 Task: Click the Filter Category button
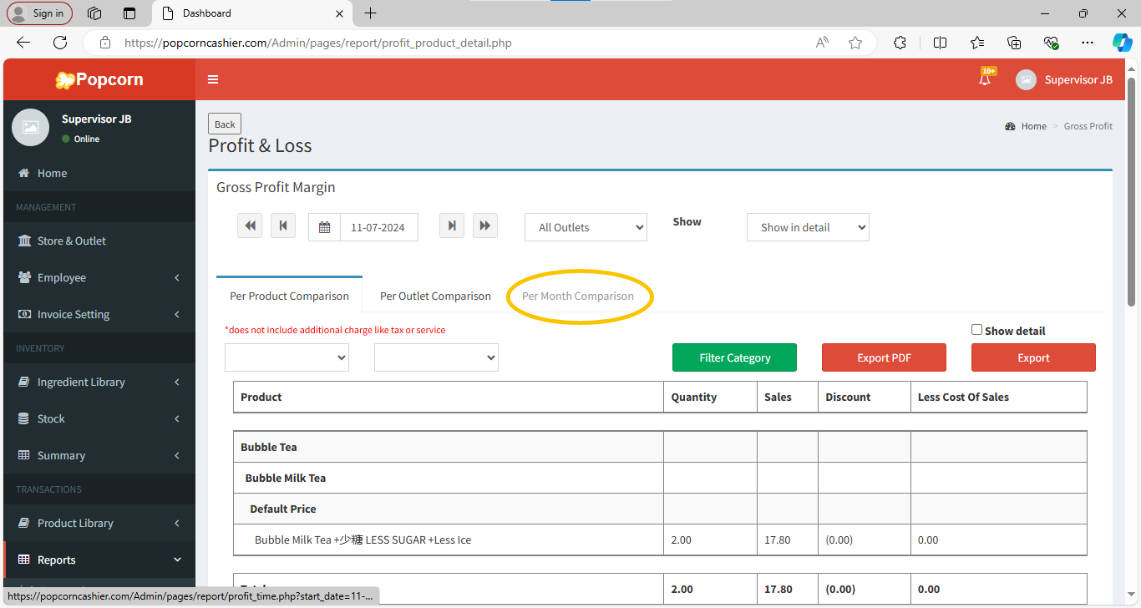(734, 357)
